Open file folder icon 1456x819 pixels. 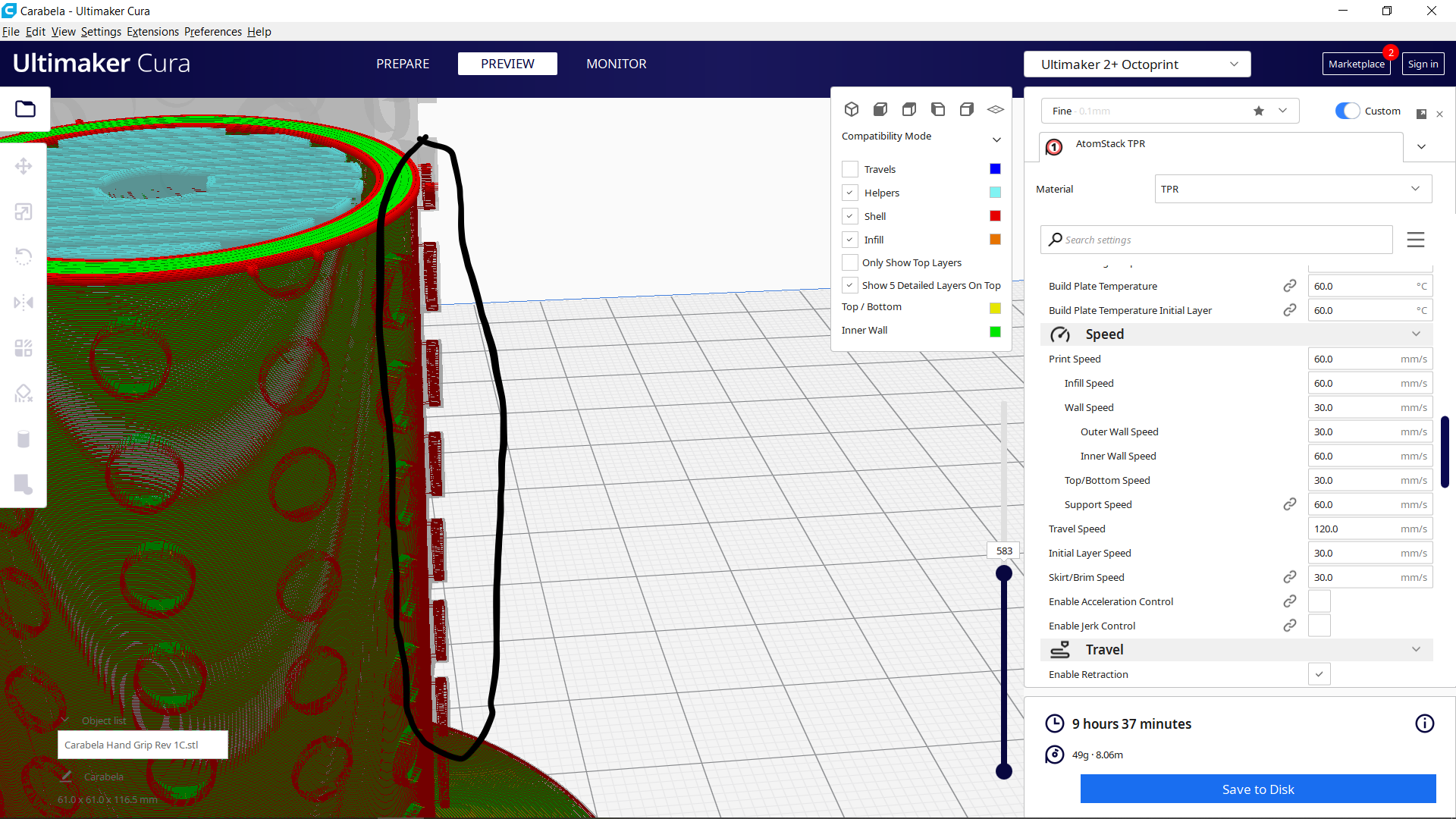coord(25,109)
